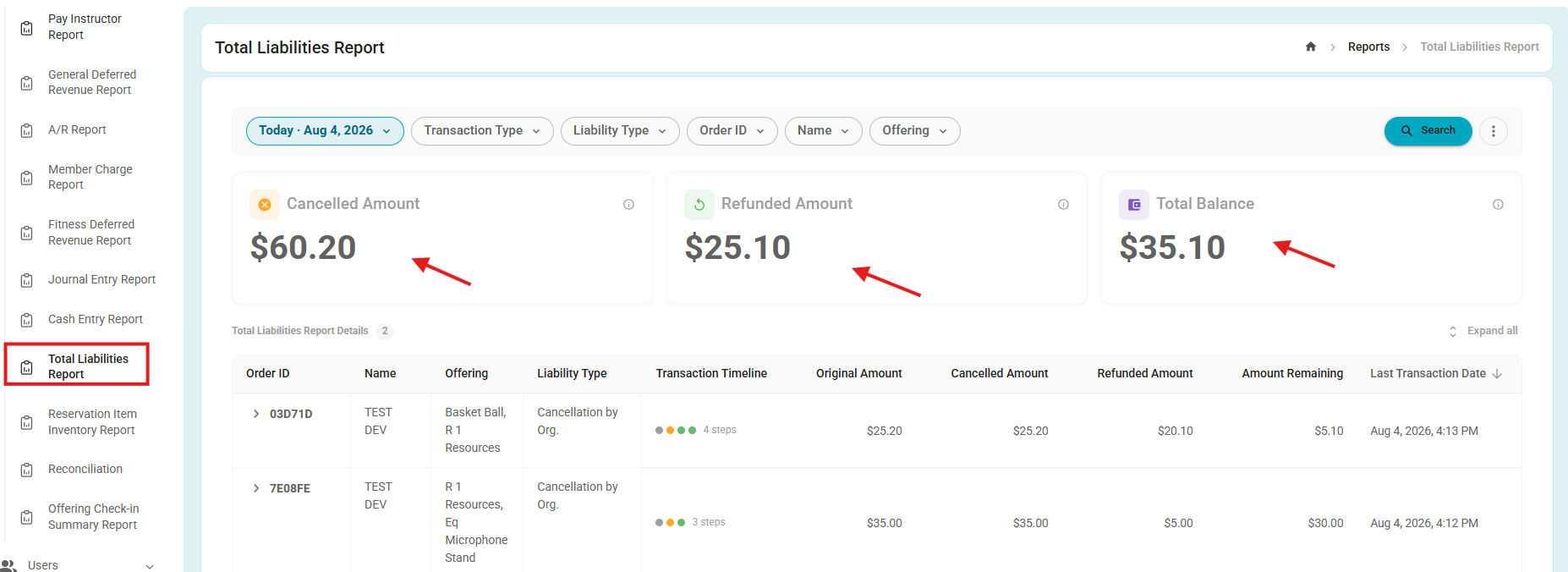Open the Liability Type filter dropdown
Viewport: 1568px width, 572px height.
[620, 131]
